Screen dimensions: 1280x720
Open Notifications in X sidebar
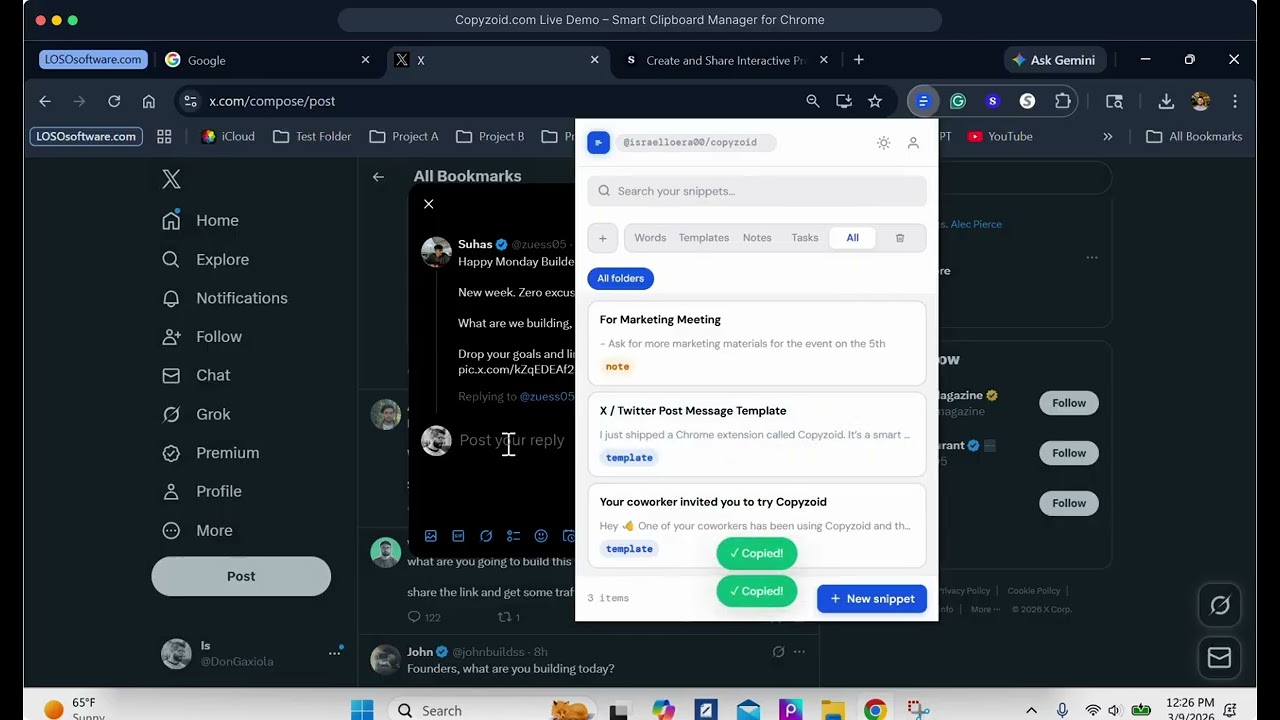point(225,298)
